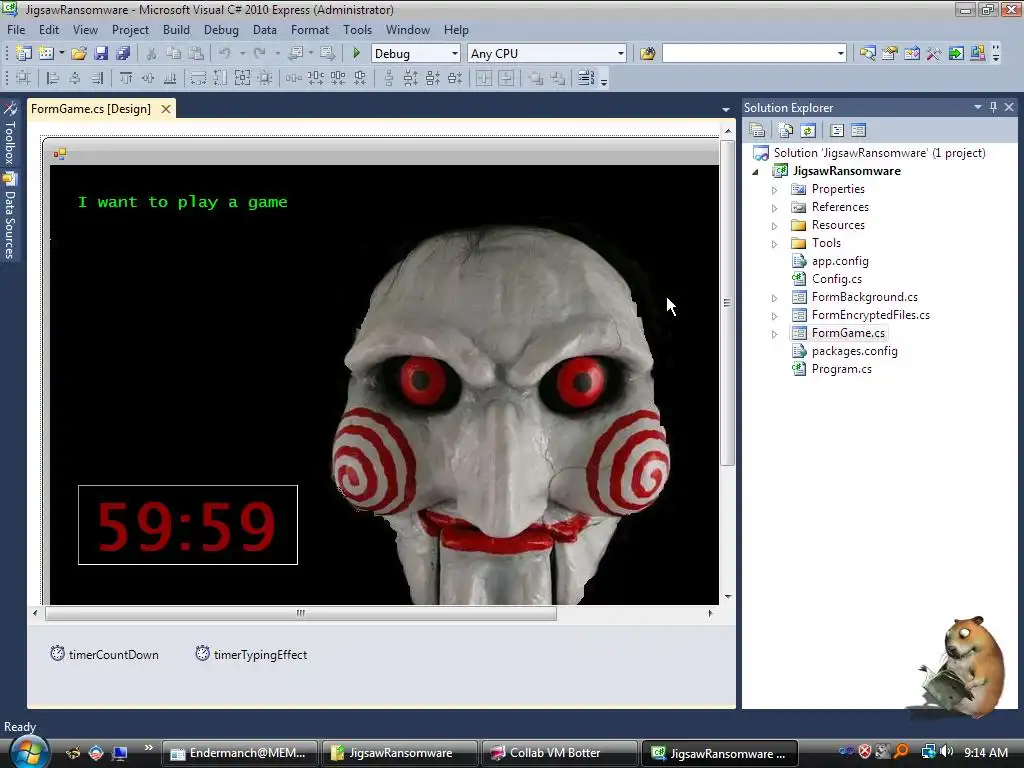This screenshot has width=1024, height=768.
Task: Click the Redo arrow icon
Action: coord(260,54)
